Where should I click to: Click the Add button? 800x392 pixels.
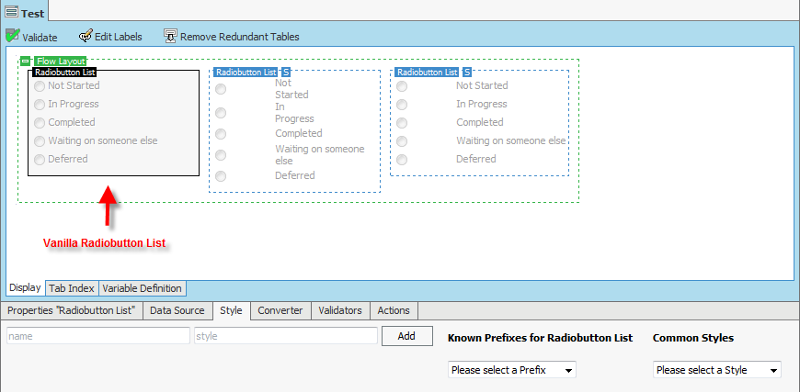[407, 336]
